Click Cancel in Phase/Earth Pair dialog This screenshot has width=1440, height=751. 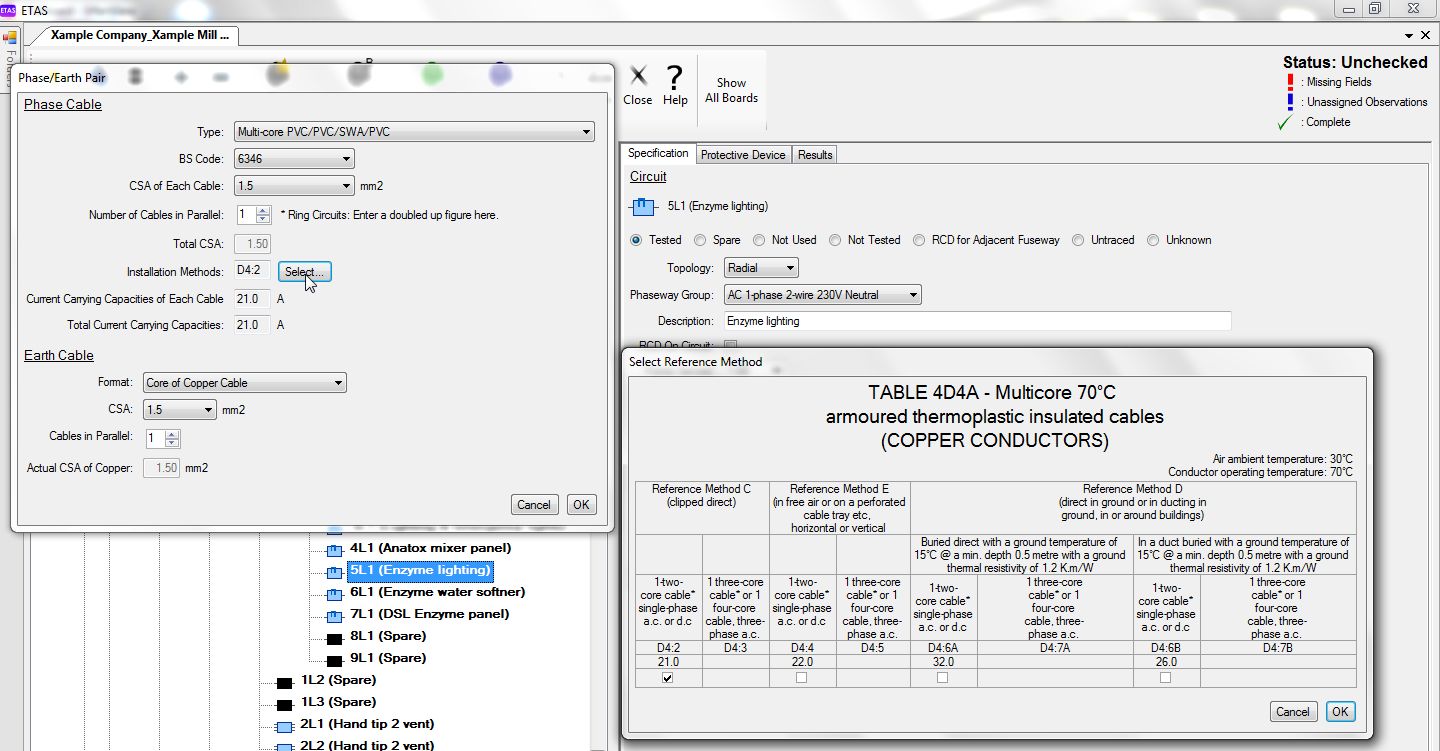click(534, 505)
